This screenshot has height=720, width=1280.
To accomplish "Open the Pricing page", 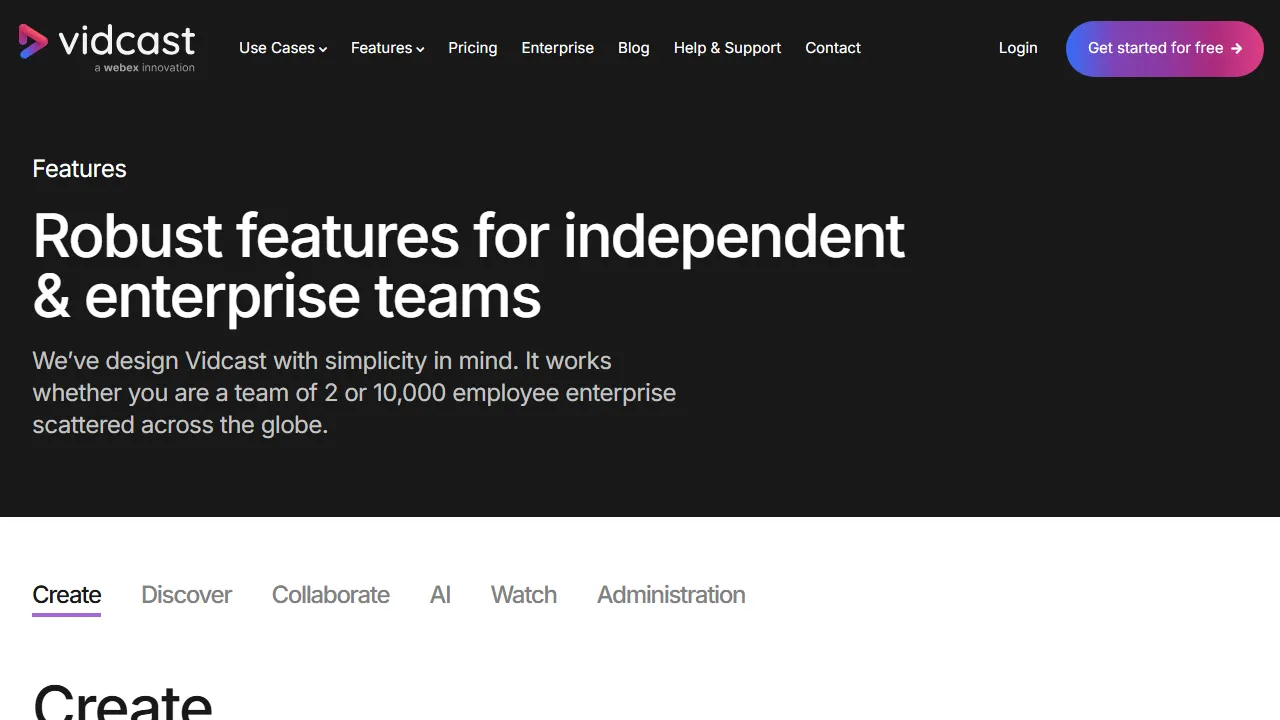I will click(473, 48).
